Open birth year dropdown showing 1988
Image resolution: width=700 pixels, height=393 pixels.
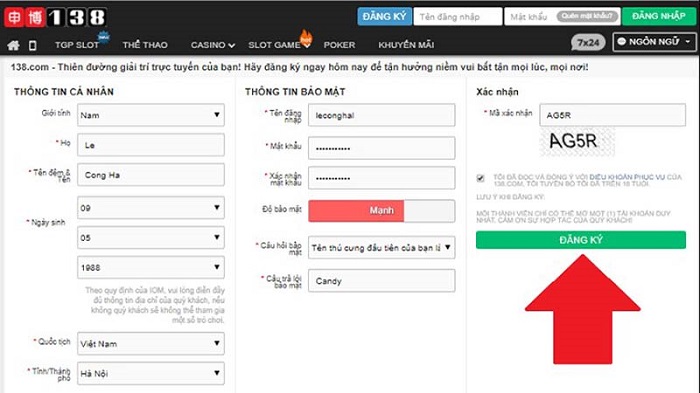(151, 268)
